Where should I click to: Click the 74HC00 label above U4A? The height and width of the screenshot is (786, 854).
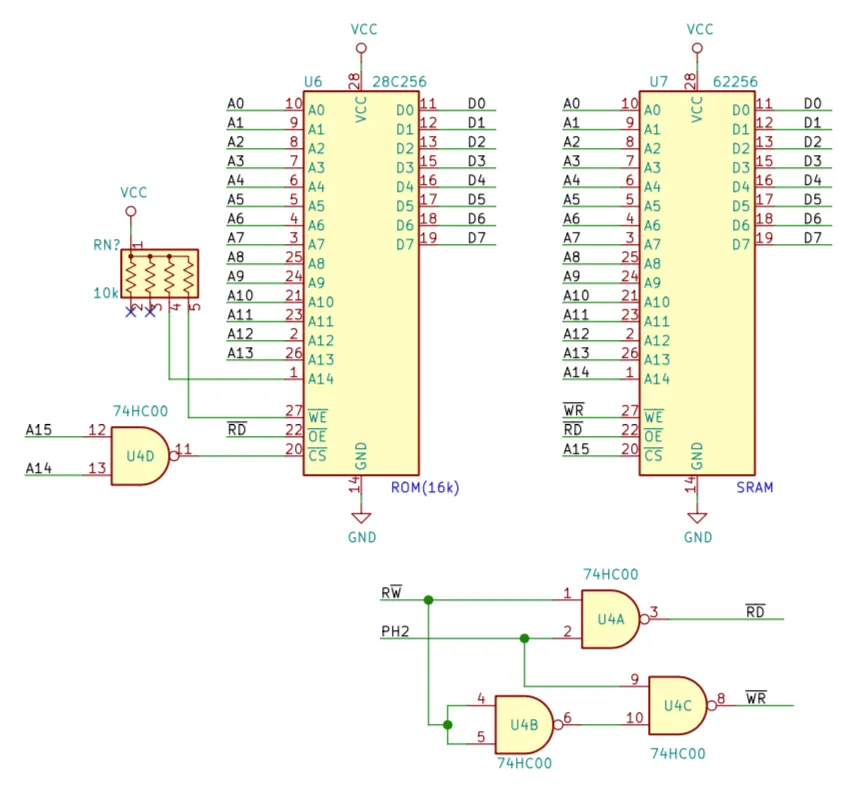click(x=611, y=574)
